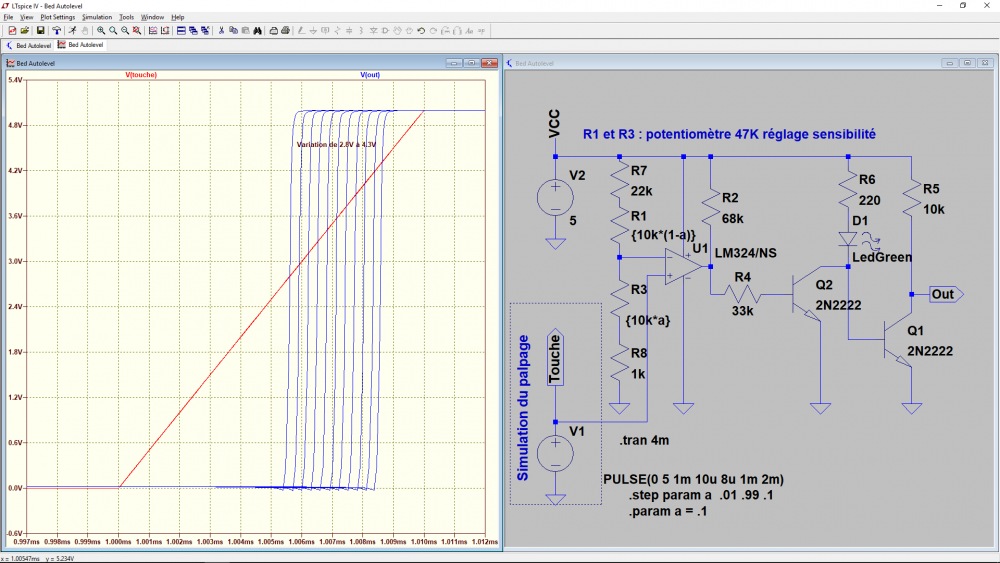1000x563 pixels.
Task: Open the Plot Settings menu
Action: [57, 17]
